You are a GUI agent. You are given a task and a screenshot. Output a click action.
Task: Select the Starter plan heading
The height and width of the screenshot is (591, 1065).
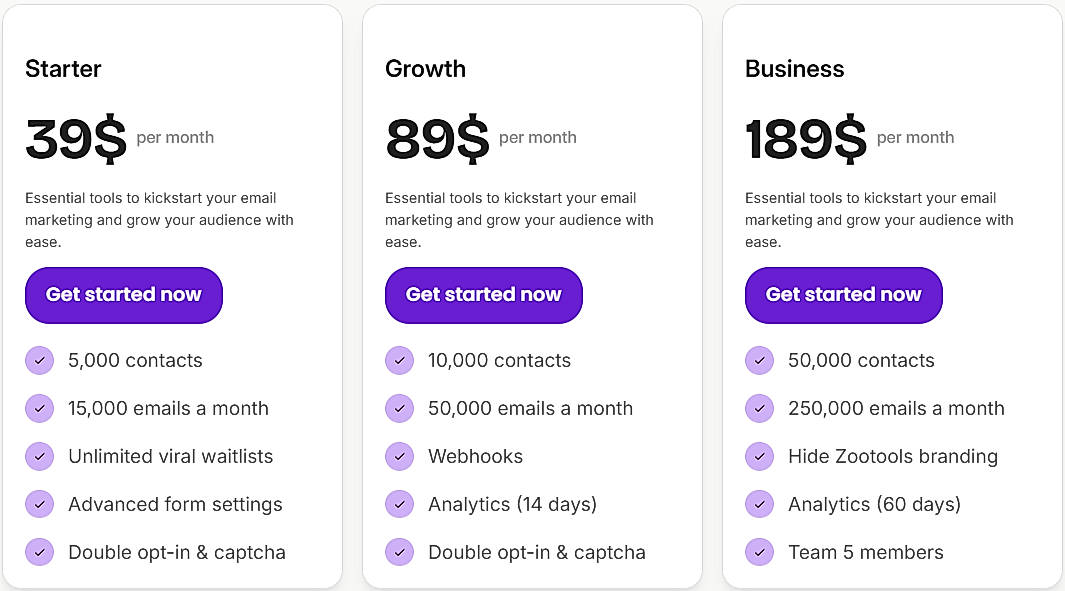(63, 69)
